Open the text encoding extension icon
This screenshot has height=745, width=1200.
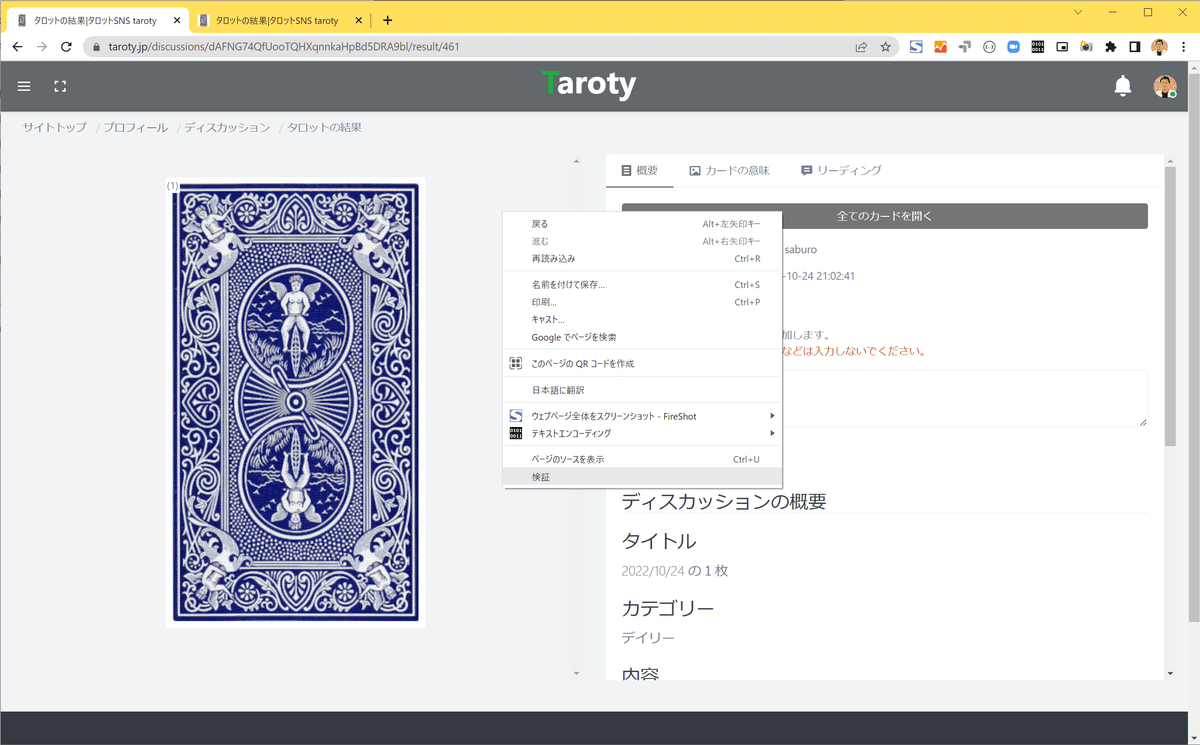pyautogui.click(x=1037, y=47)
